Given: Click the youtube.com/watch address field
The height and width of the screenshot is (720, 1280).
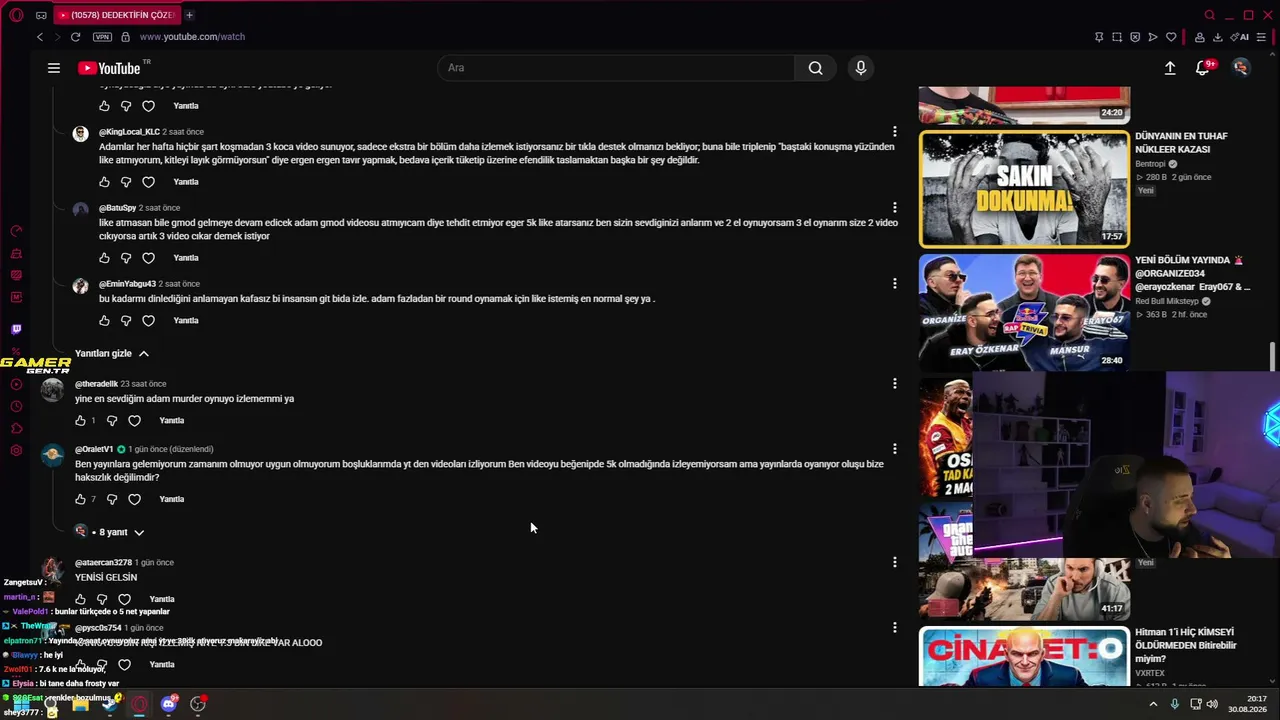Looking at the screenshot, I should coord(192,37).
